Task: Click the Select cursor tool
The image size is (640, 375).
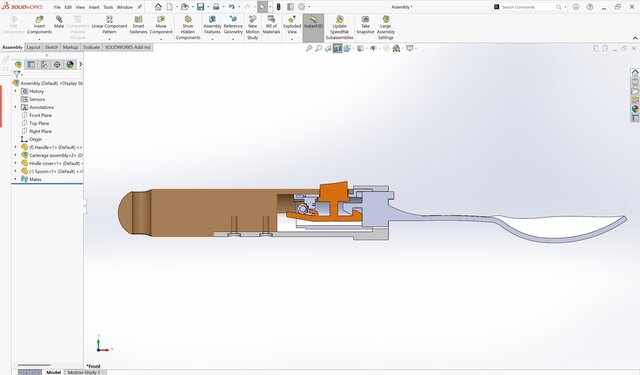Action: (x=262, y=7)
